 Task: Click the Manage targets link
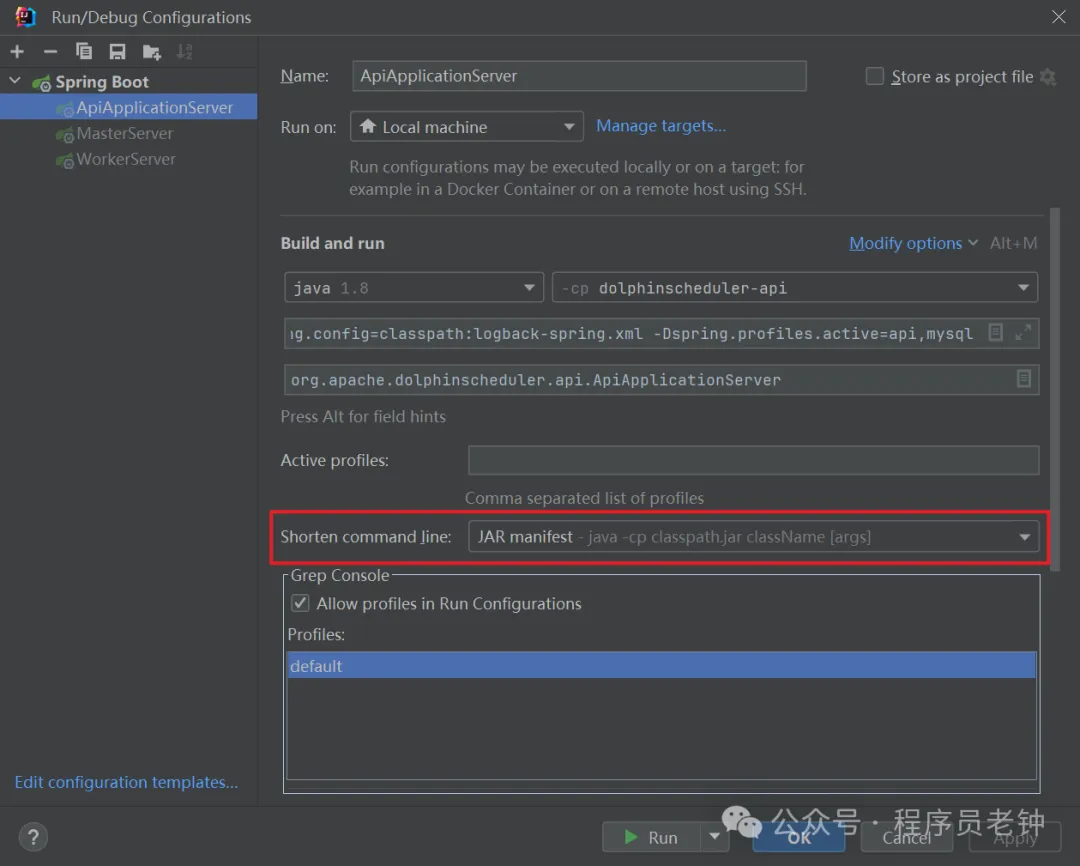661,126
